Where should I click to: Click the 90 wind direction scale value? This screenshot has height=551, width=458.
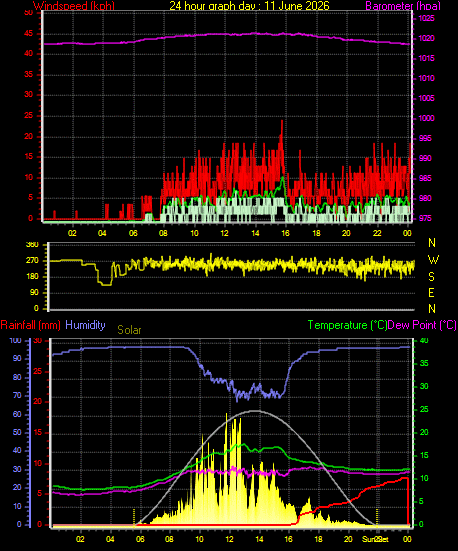34,293
